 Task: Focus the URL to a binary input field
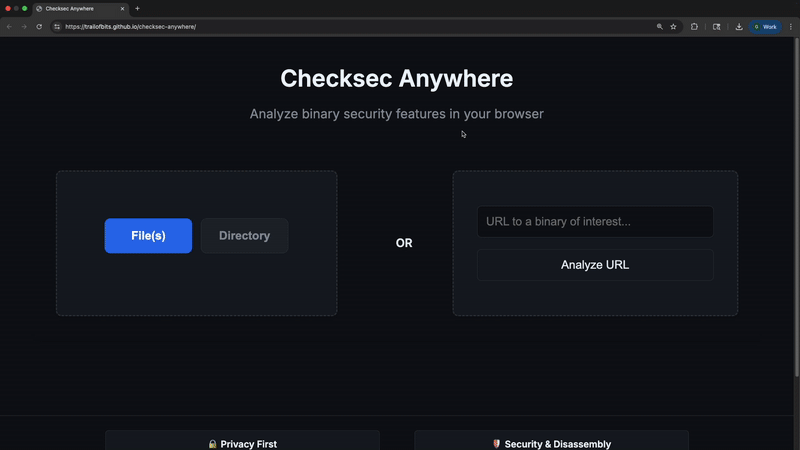[595, 222]
